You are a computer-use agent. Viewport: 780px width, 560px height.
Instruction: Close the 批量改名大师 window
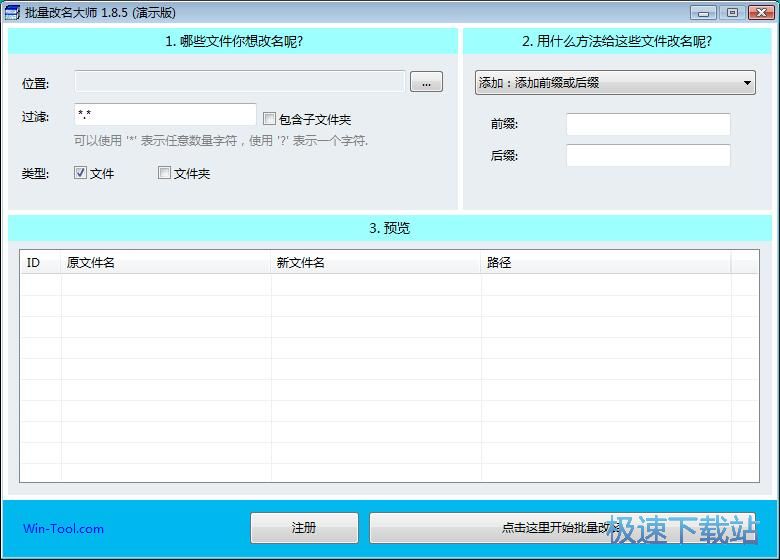tap(761, 12)
